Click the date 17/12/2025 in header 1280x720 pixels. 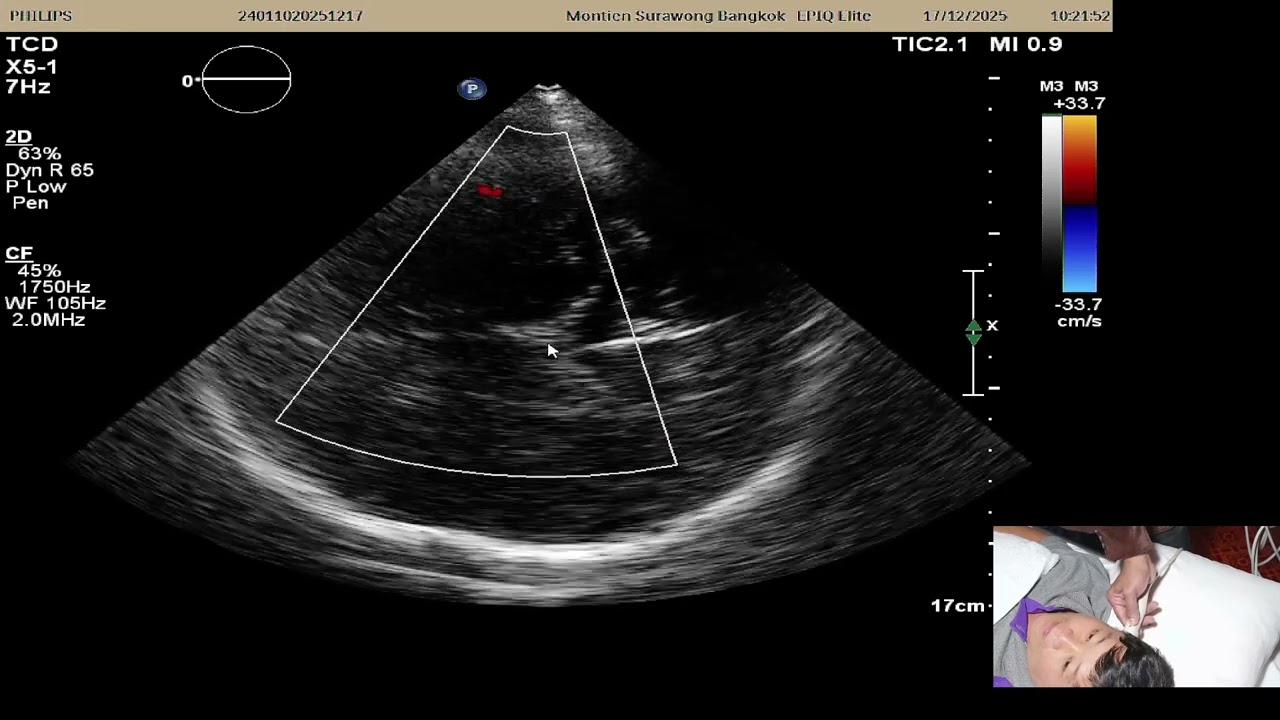pyautogui.click(x=965, y=16)
